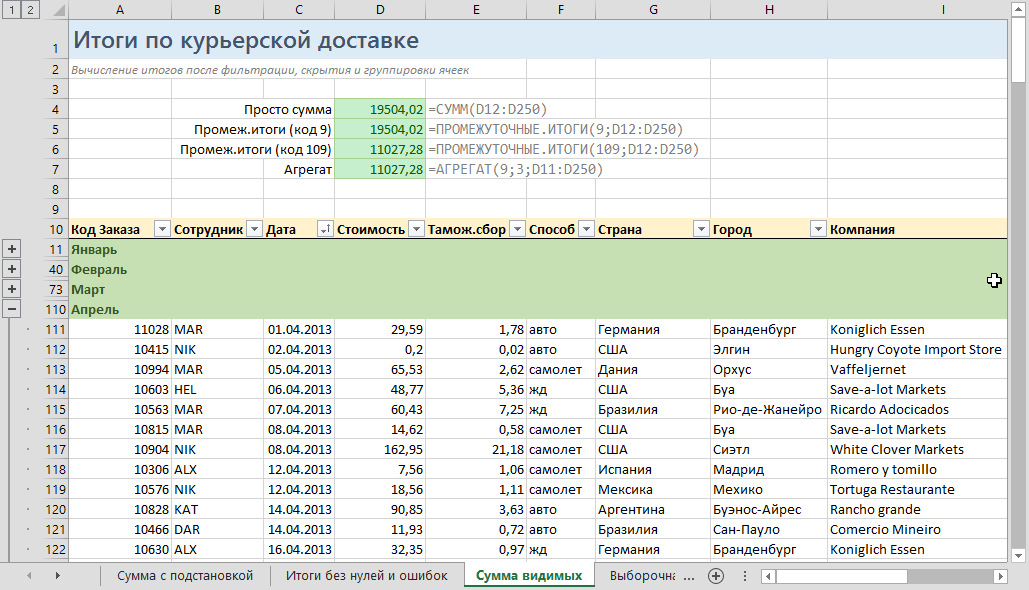
Task: Select row 4 header
Action: (x=56, y=109)
